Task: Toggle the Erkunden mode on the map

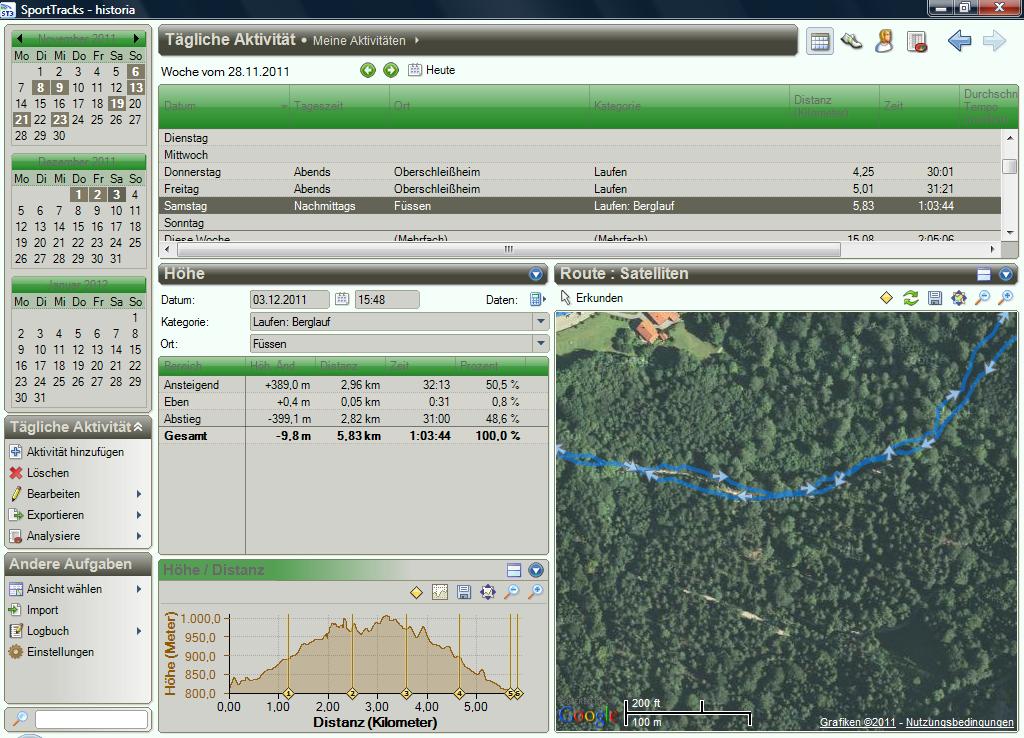Action: pyautogui.click(x=592, y=298)
